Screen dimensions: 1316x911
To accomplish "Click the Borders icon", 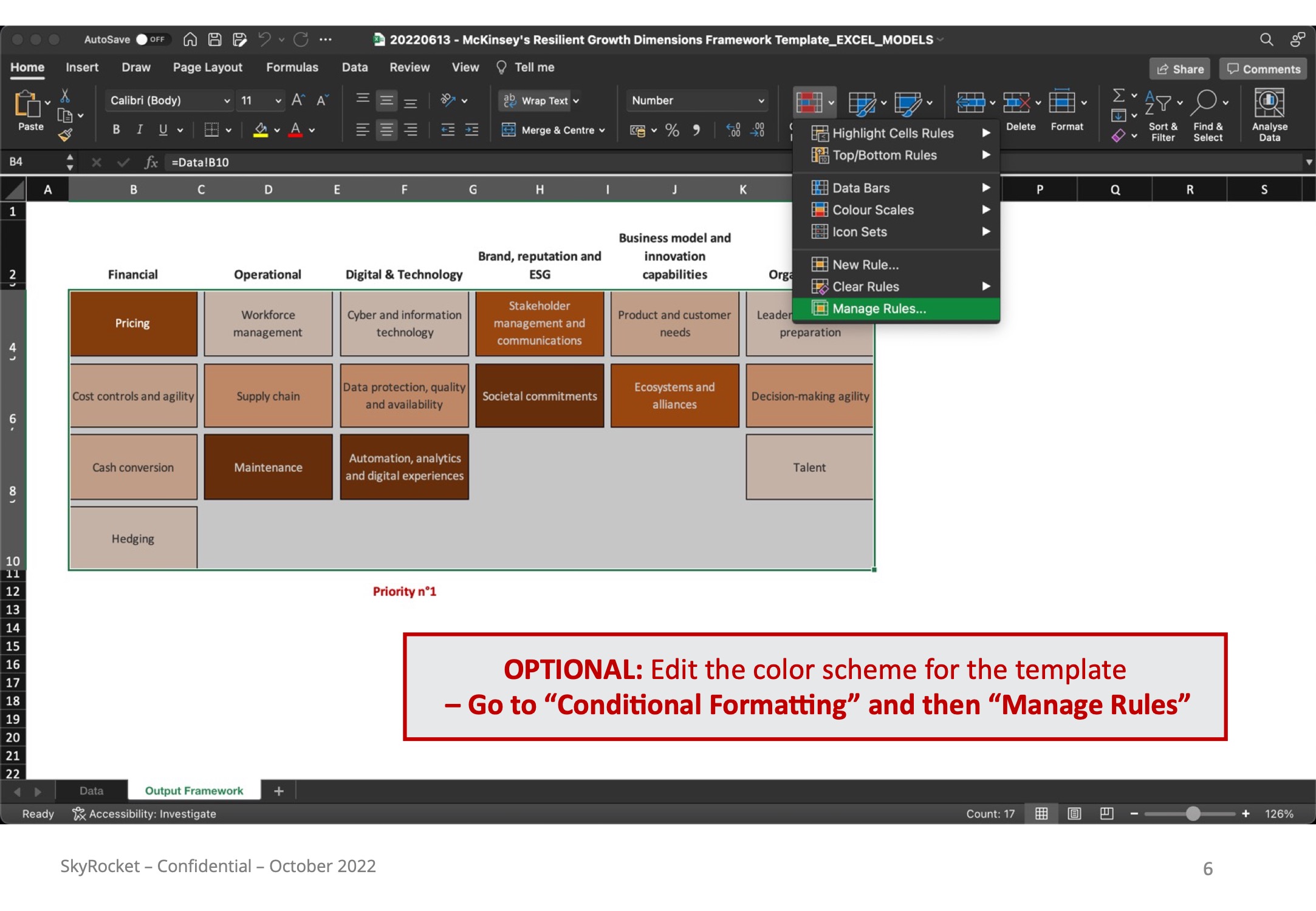I will click(x=211, y=129).
